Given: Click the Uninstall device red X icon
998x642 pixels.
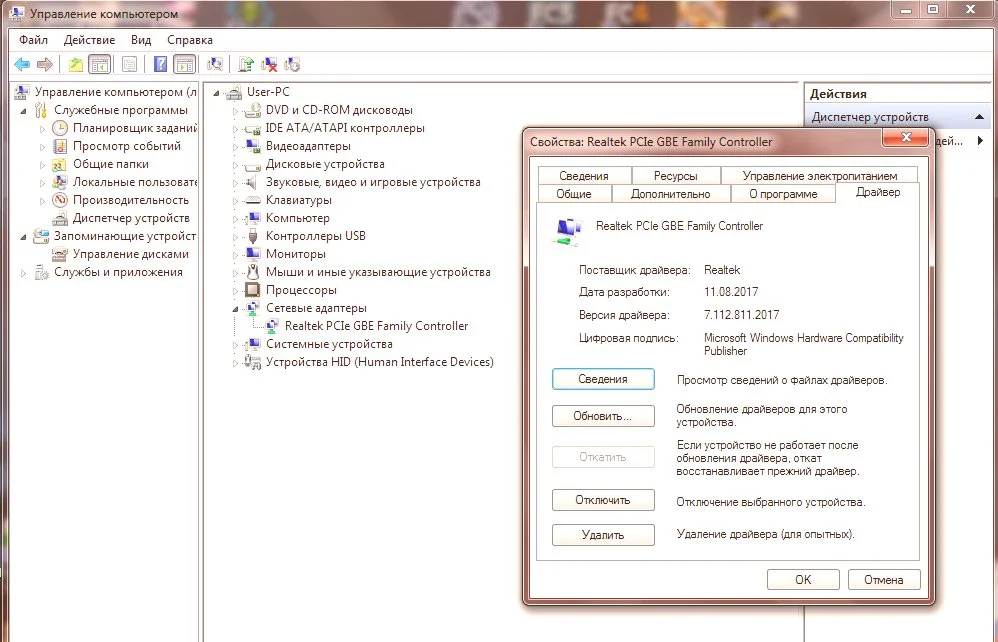Looking at the screenshot, I should tap(269, 64).
